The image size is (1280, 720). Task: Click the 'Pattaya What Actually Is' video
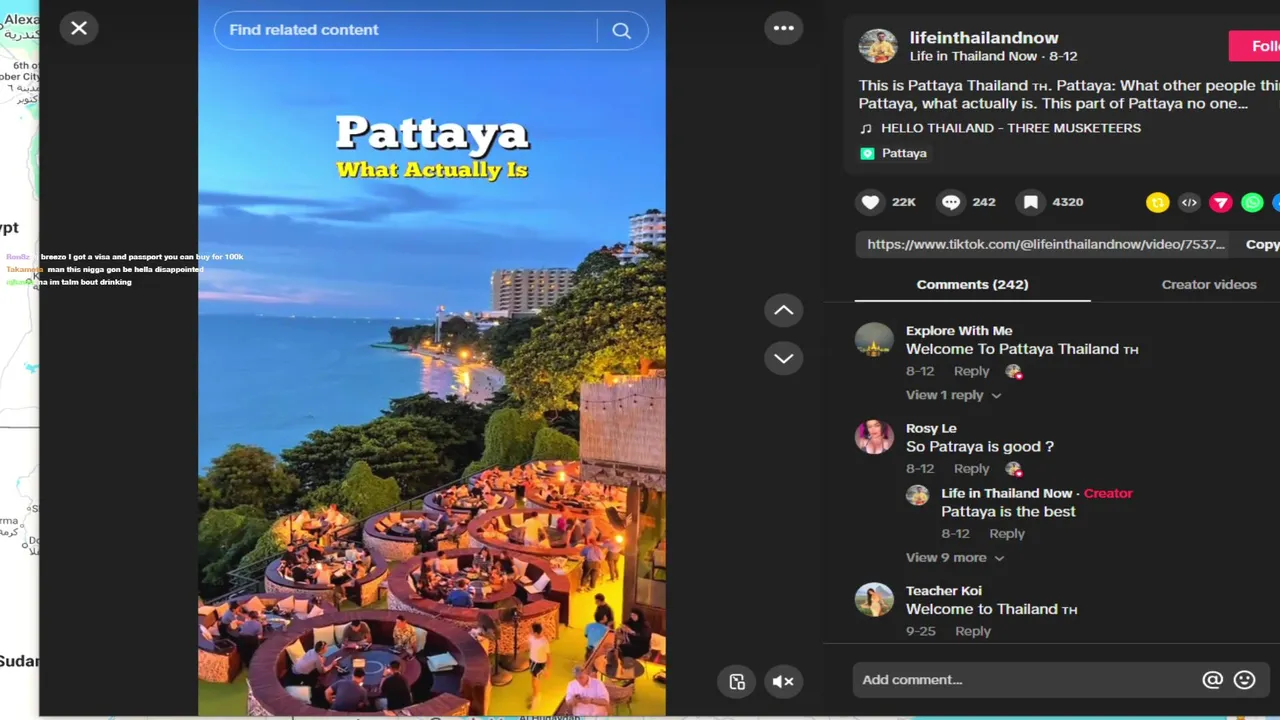[432, 358]
